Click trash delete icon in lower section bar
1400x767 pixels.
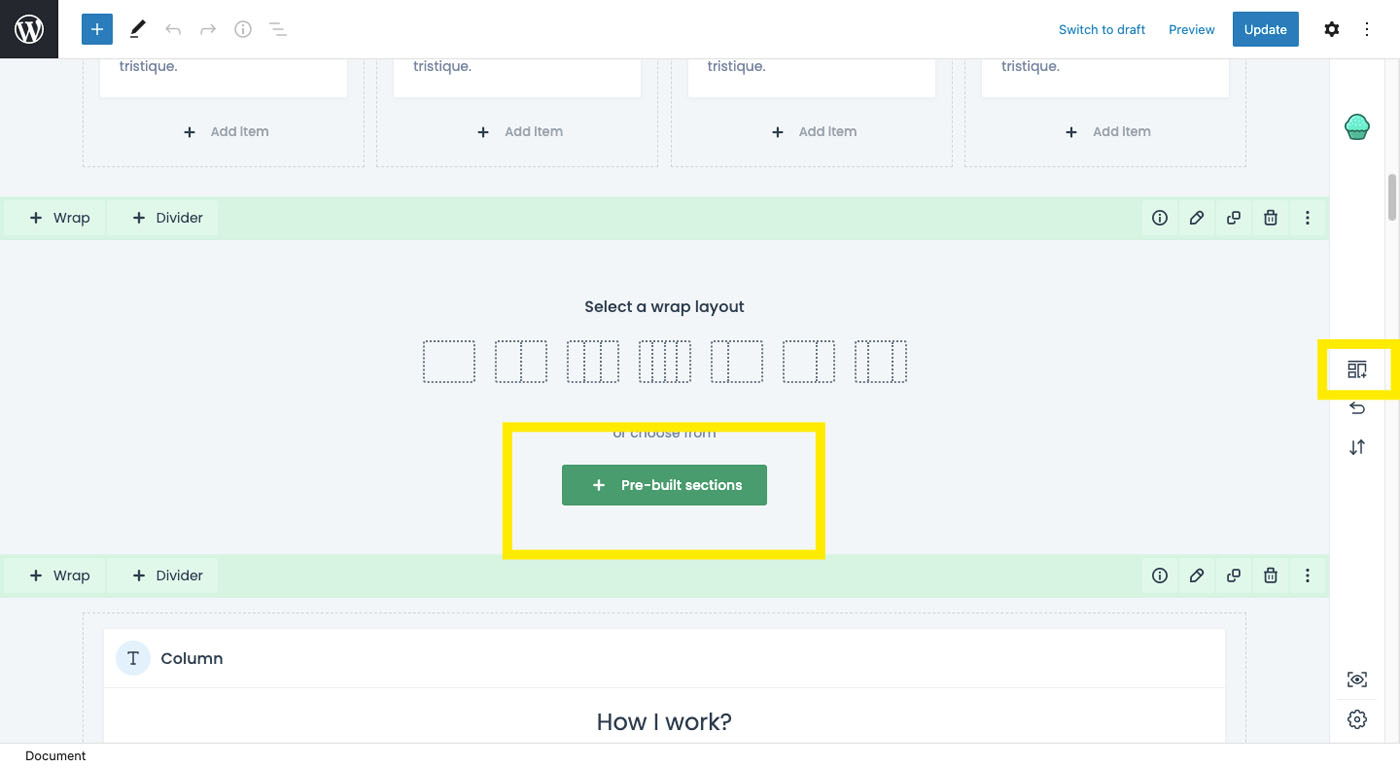[1271, 576]
